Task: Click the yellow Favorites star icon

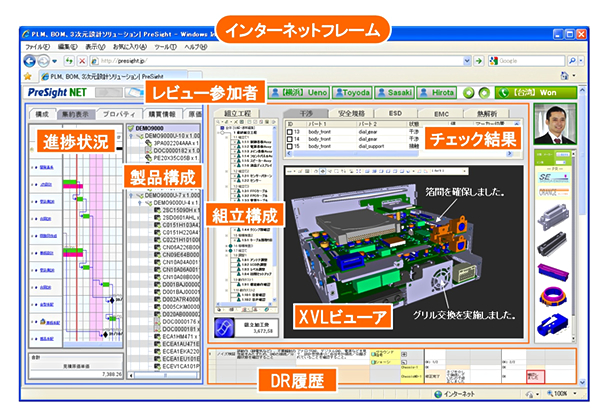Action: [x=28, y=76]
